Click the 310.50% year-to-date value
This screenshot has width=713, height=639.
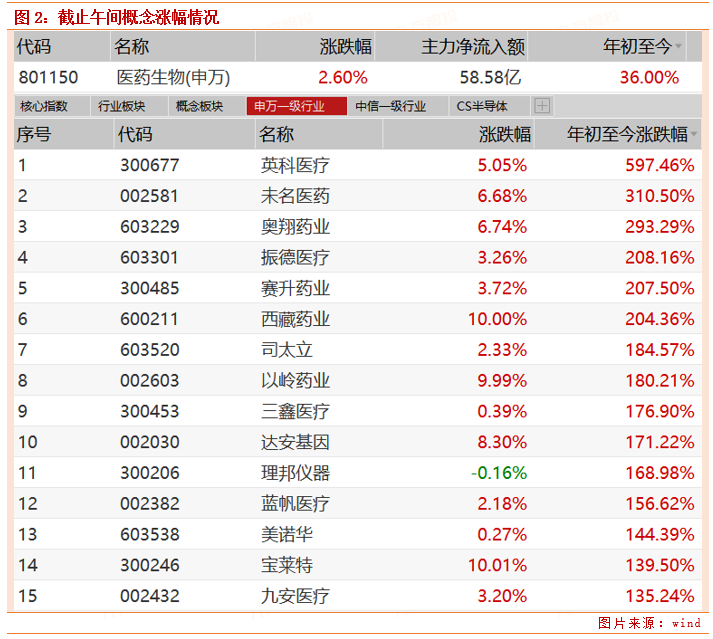(660, 196)
